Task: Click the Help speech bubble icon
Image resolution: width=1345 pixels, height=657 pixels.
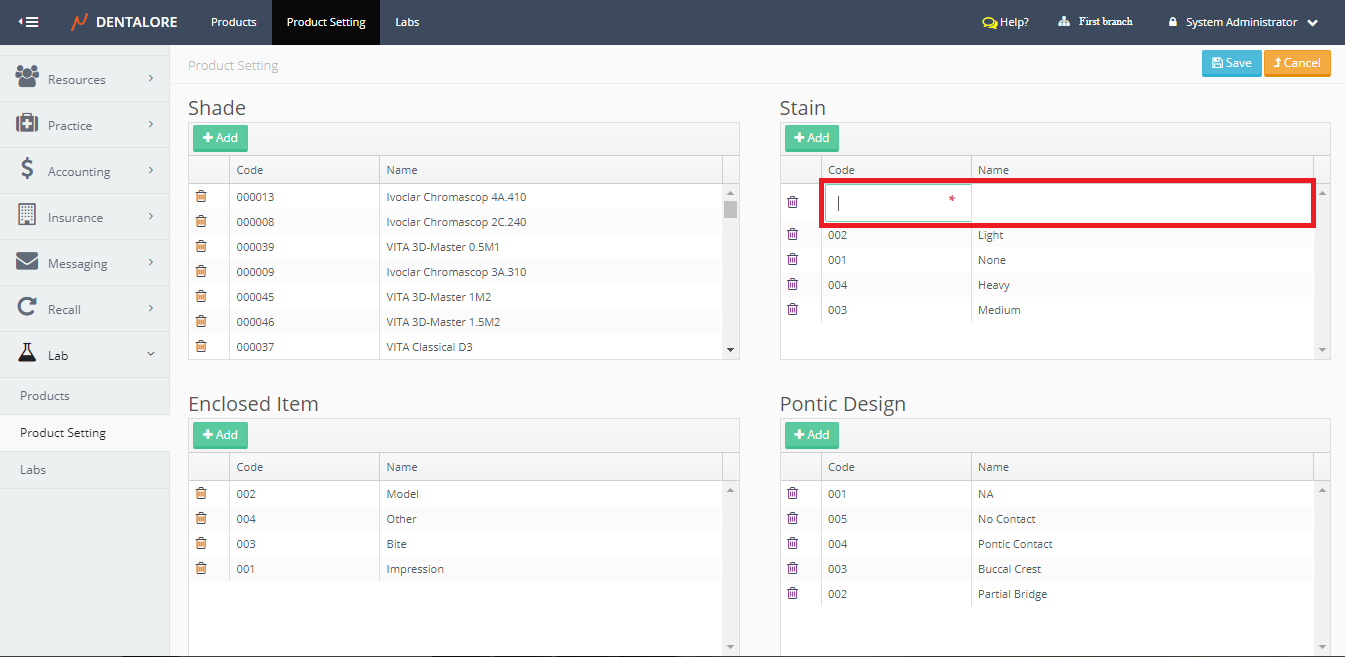Action: [989, 22]
